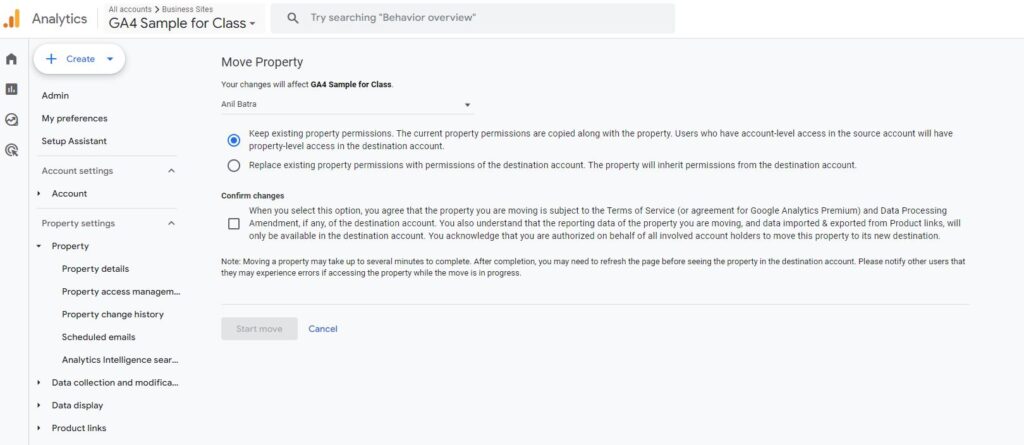
Task: Open the Explore icon in left rail
Action: tap(12, 119)
